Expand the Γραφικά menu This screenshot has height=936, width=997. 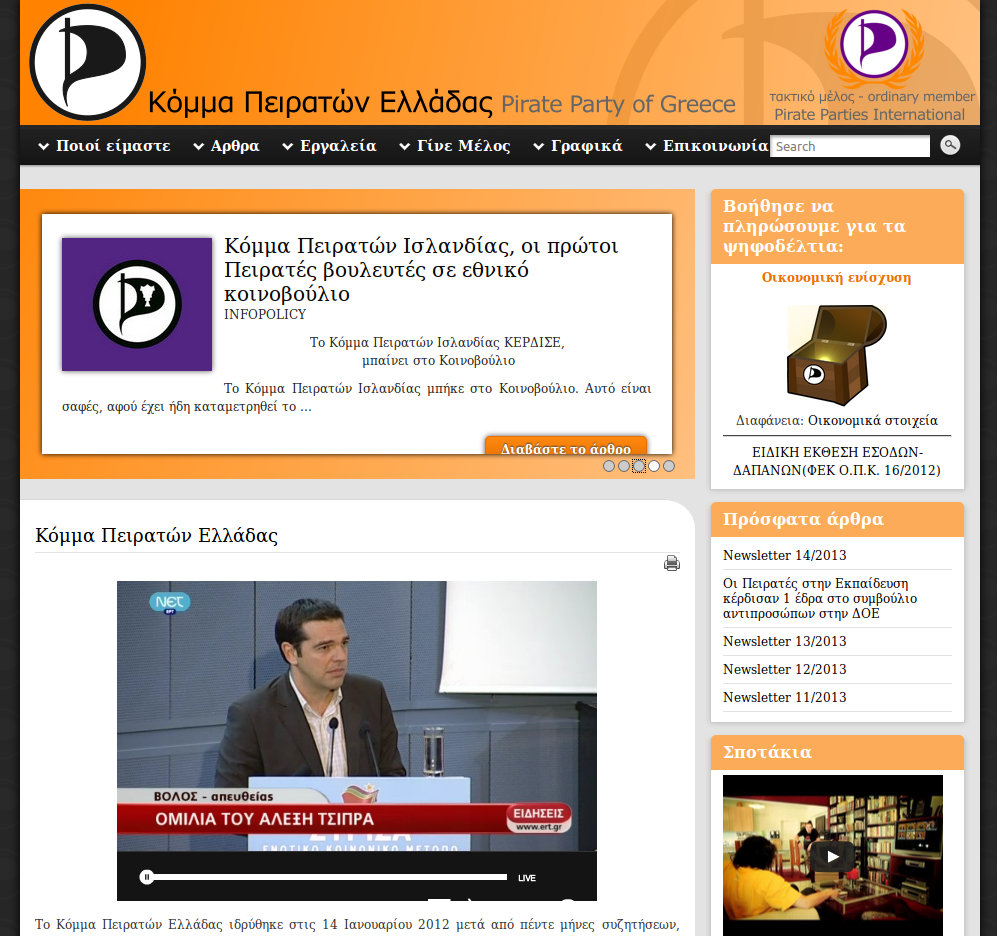coord(577,146)
